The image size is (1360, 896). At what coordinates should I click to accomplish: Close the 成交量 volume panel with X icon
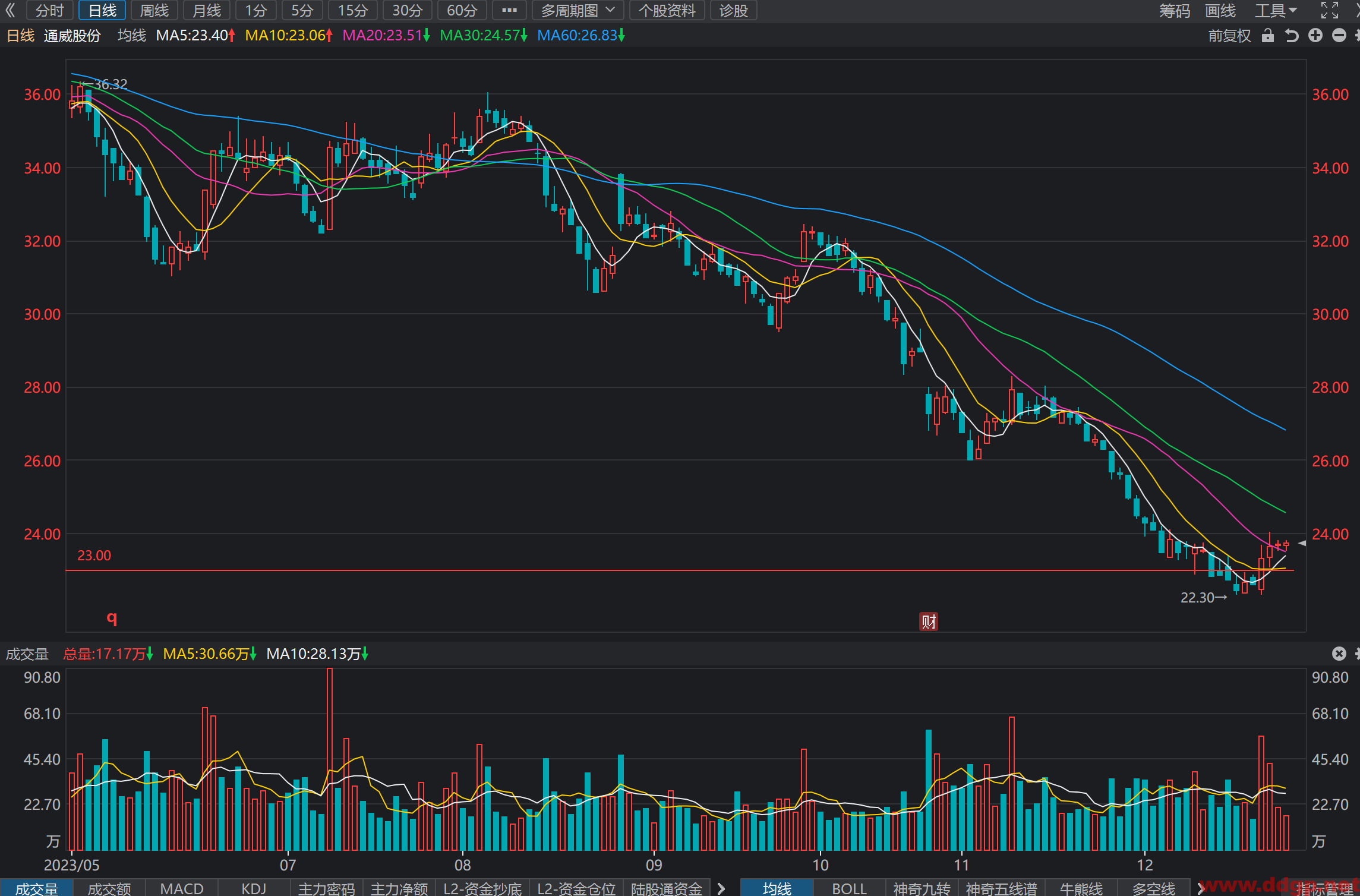point(1339,654)
